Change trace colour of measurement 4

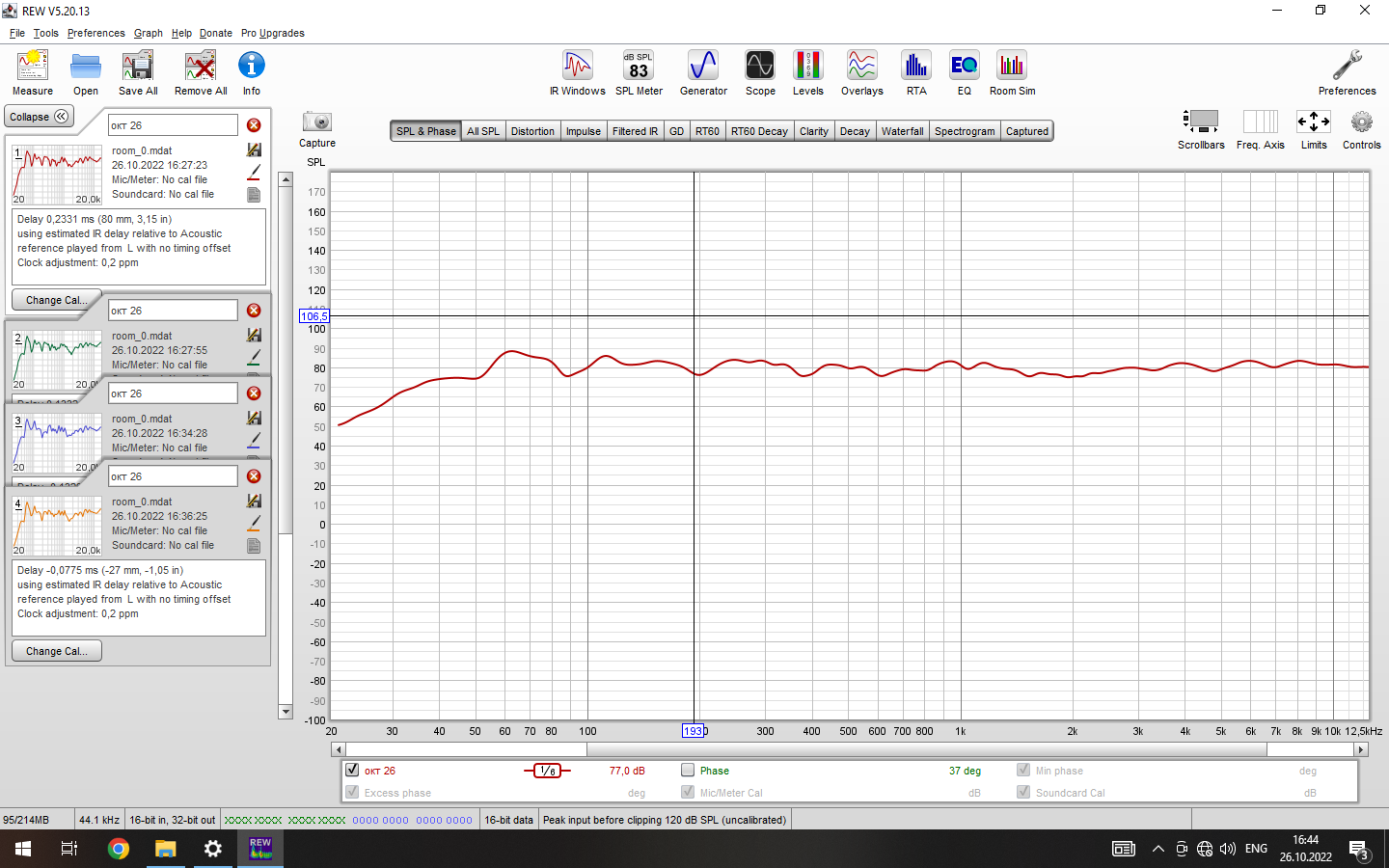254,524
